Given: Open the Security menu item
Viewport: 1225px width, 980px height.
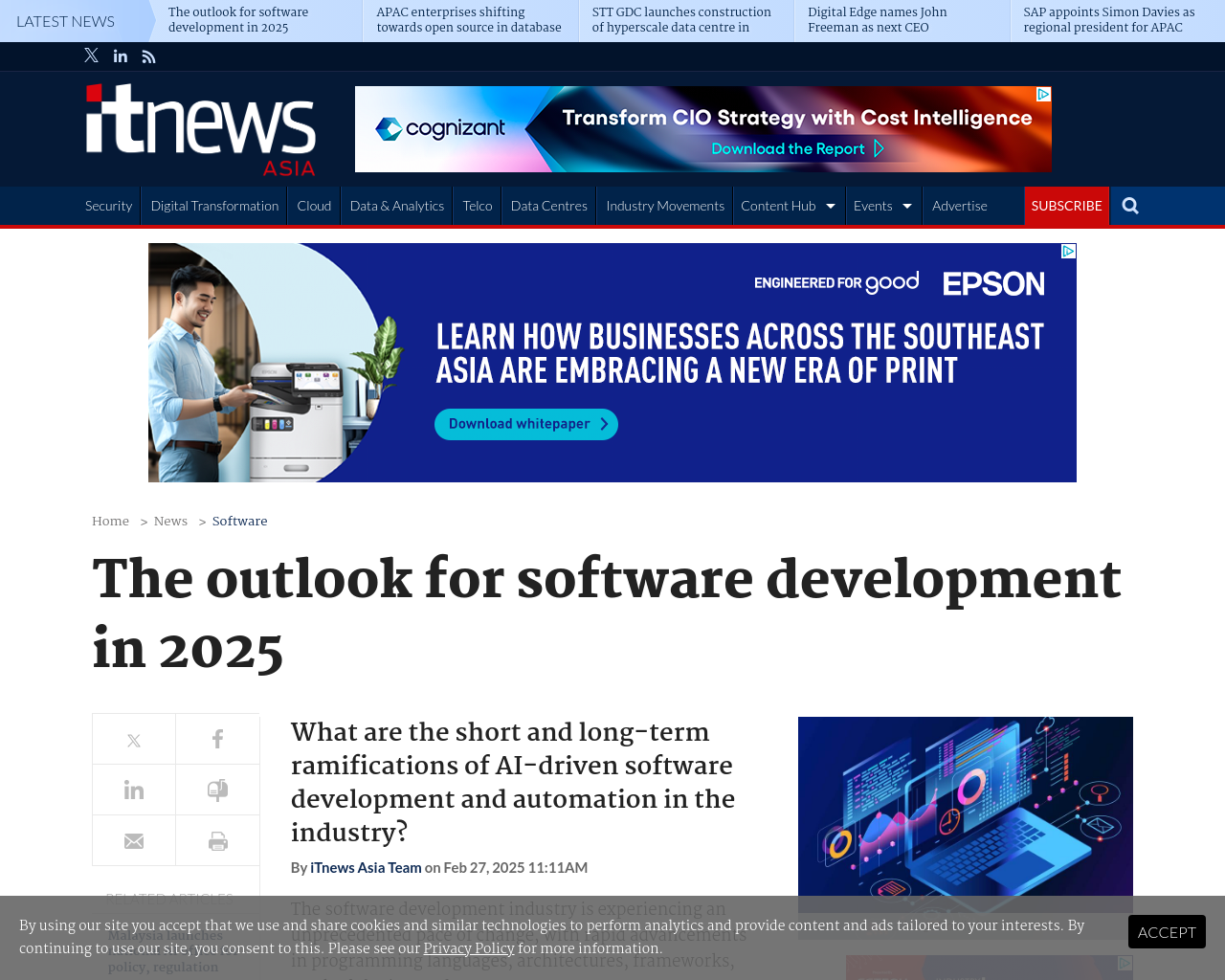Looking at the screenshot, I should 108,206.
